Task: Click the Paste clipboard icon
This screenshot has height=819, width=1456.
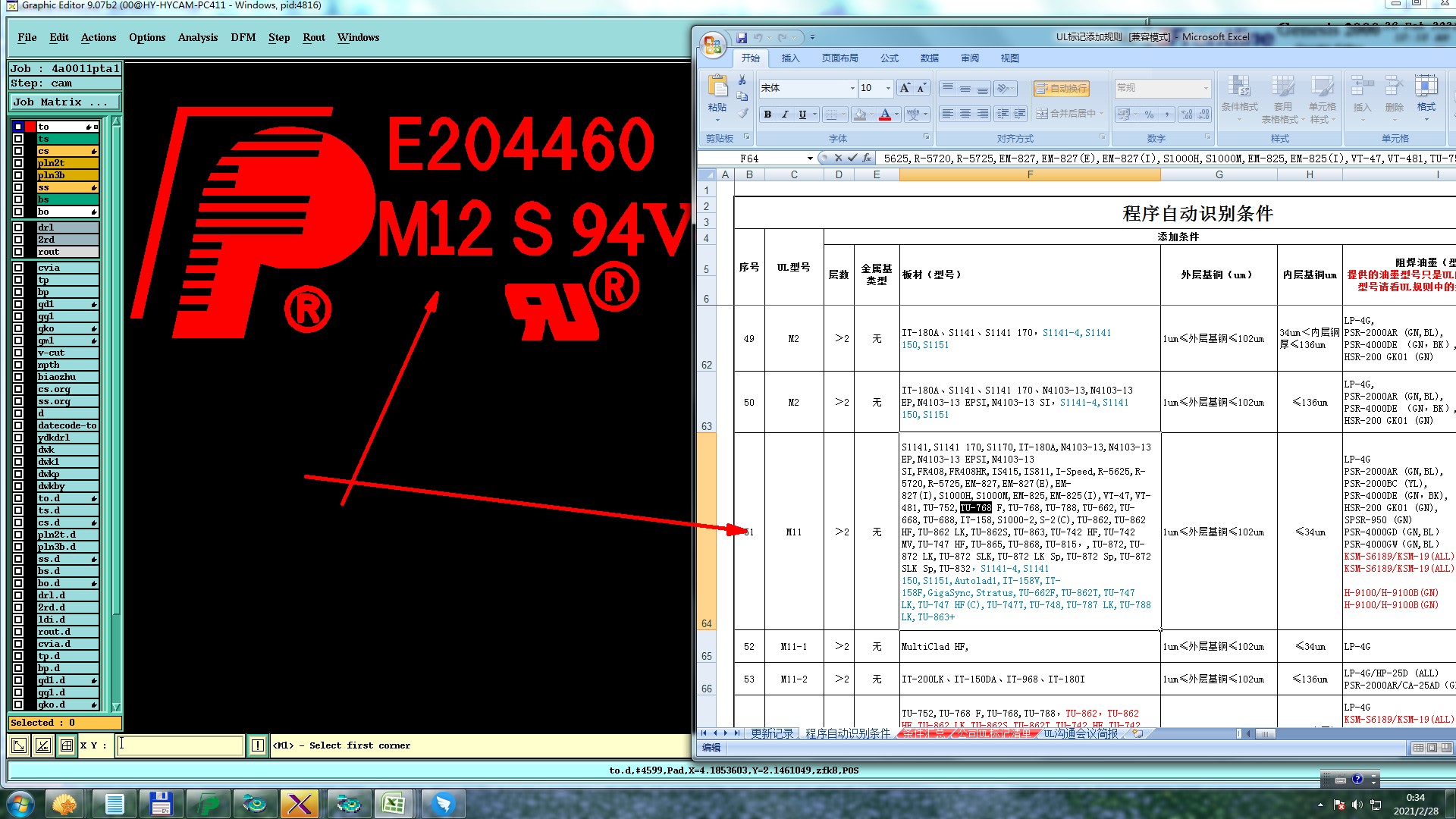Action: [x=717, y=86]
